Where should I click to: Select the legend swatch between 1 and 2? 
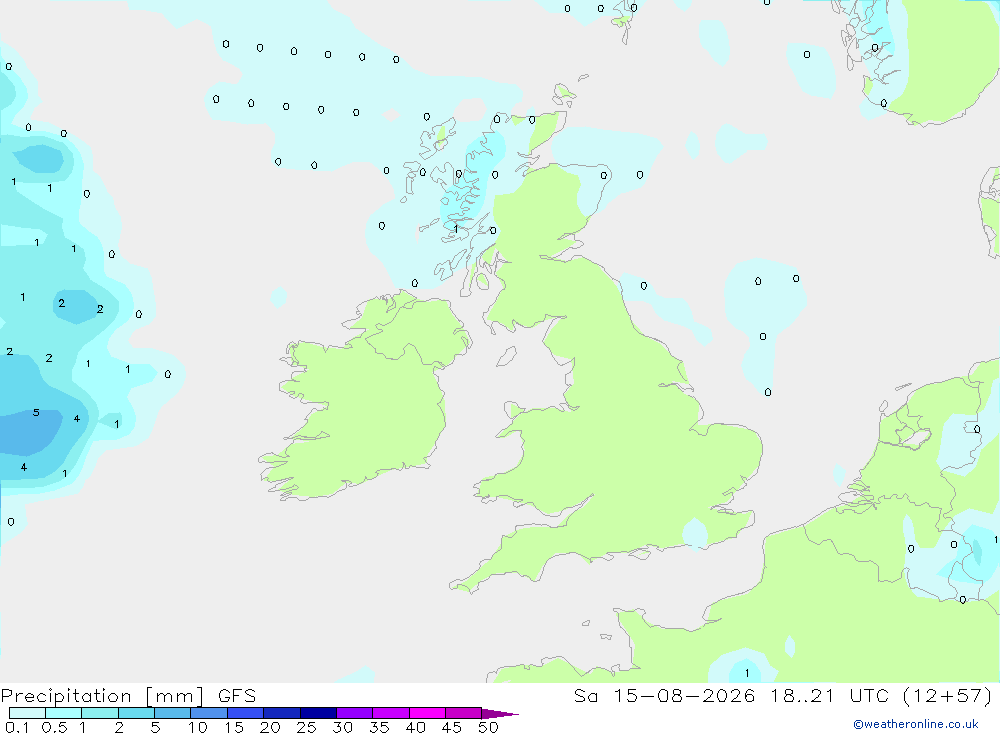click(100, 713)
